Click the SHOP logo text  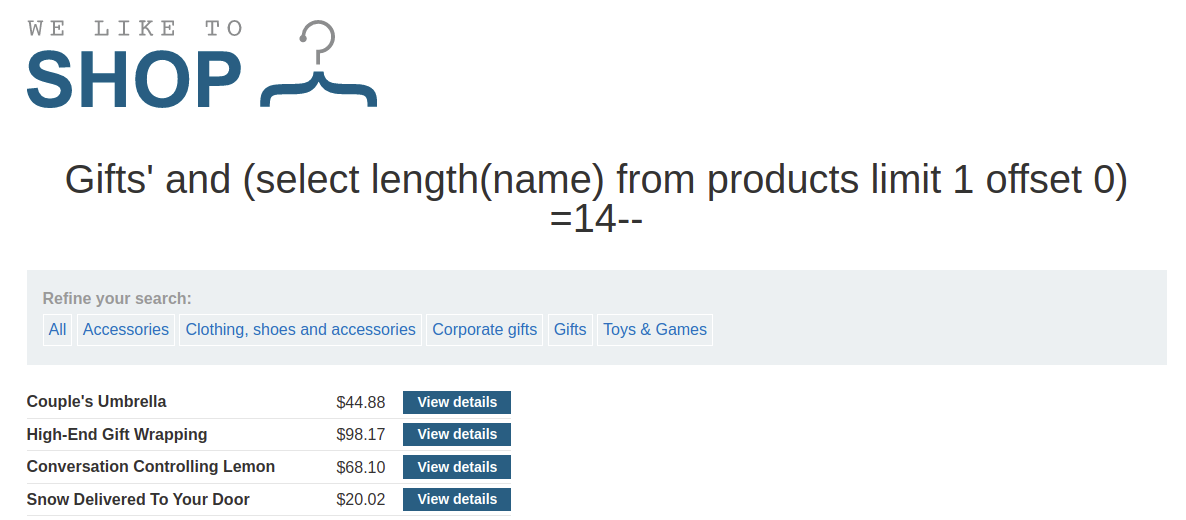click(134, 80)
